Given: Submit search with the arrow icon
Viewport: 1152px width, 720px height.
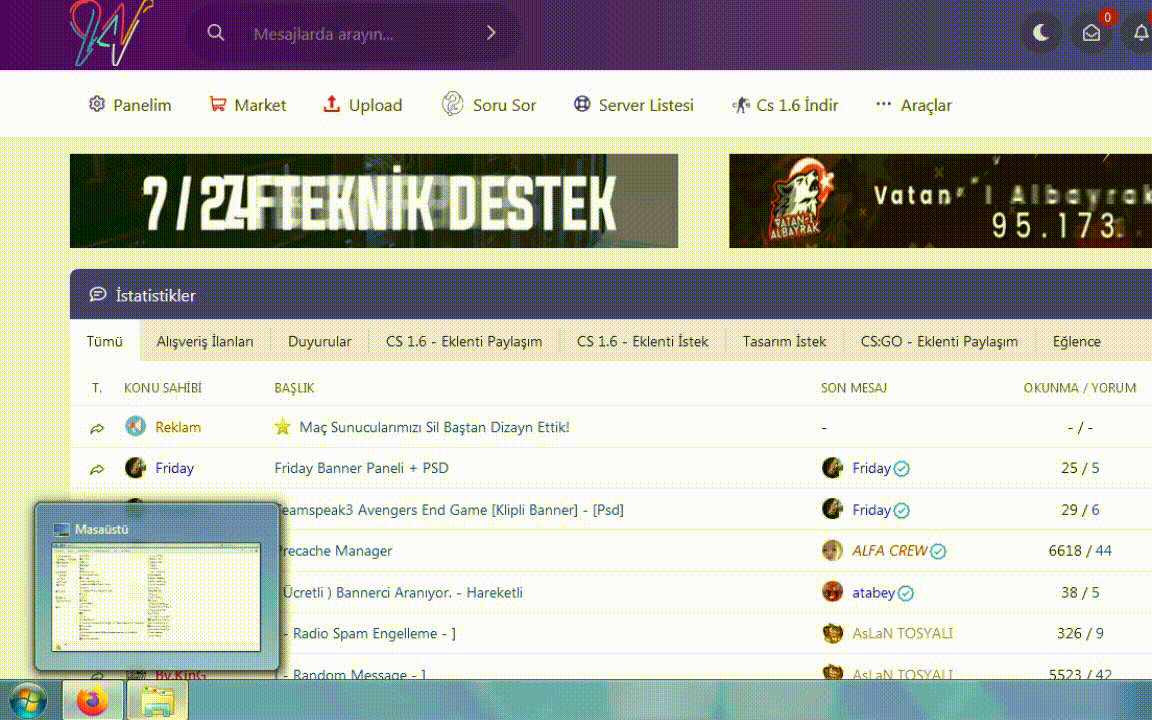Looking at the screenshot, I should [x=491, y=33].
